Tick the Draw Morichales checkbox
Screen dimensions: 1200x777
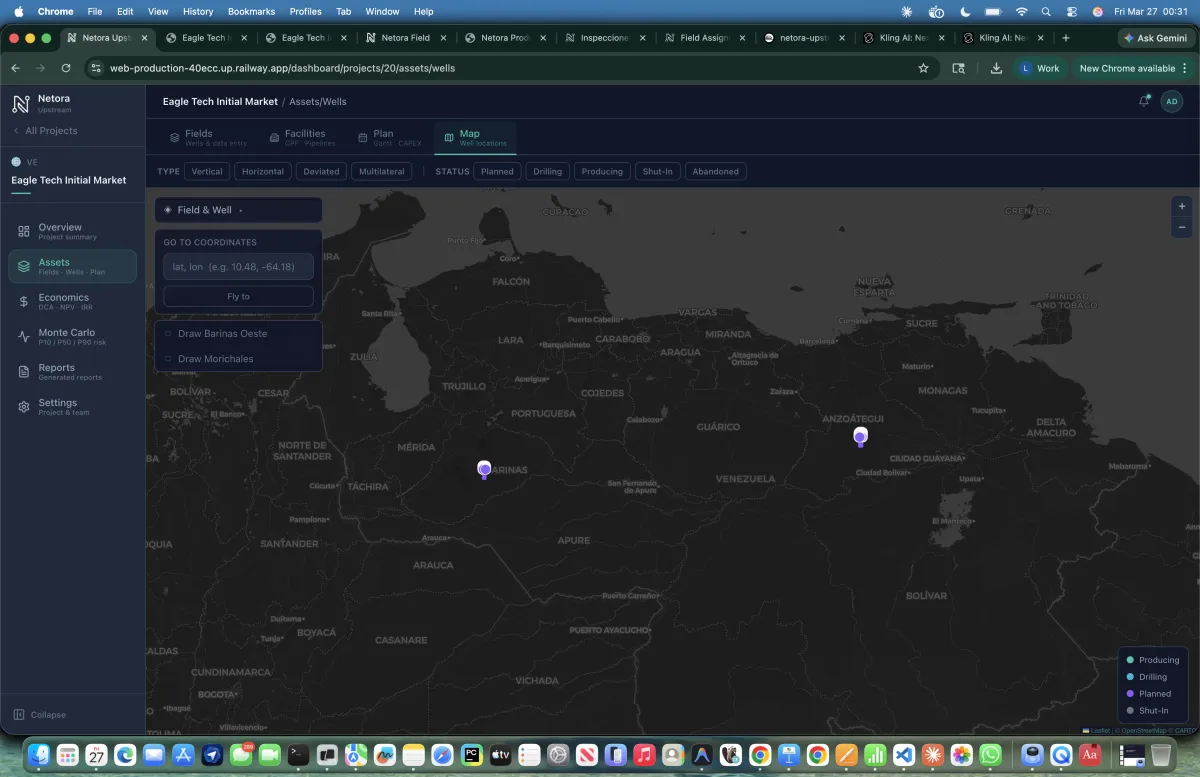click(x=168, y=359)
